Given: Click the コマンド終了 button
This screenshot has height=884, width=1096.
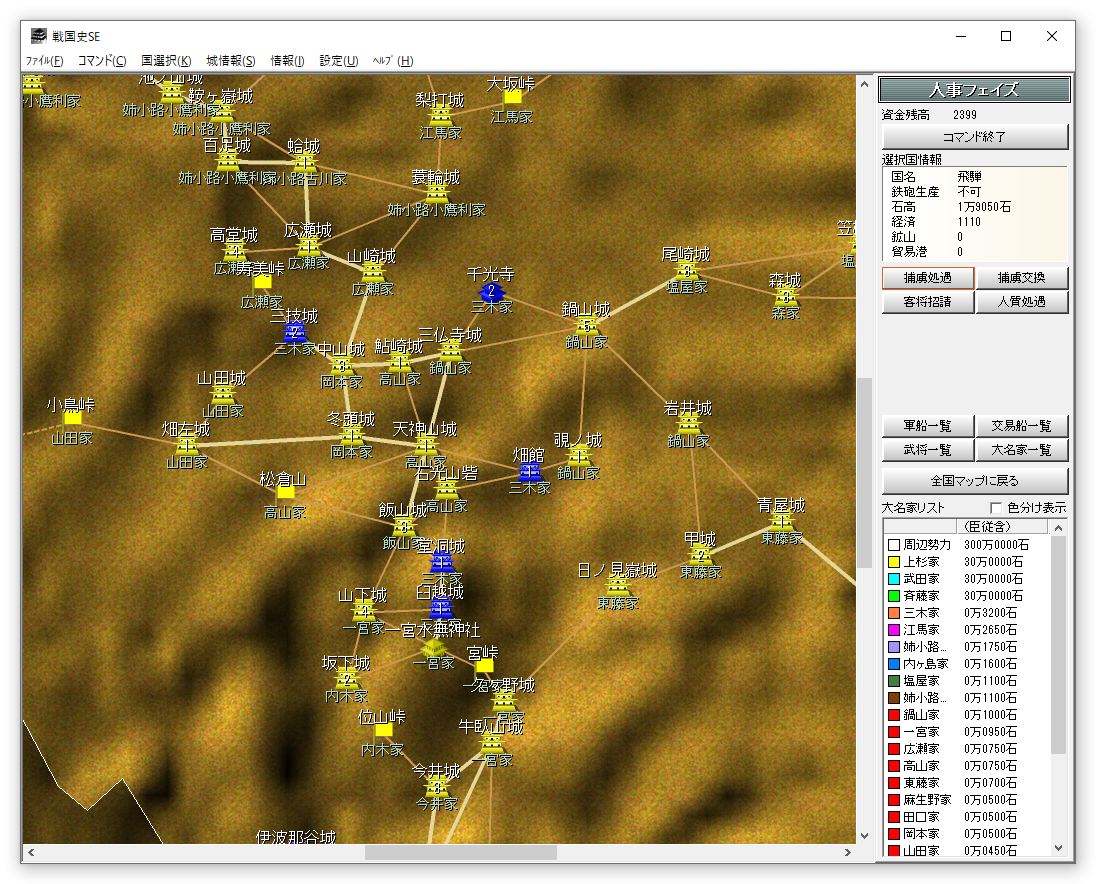Looking at the screenshot, I should pyautogui.click(x=974, y=137).
